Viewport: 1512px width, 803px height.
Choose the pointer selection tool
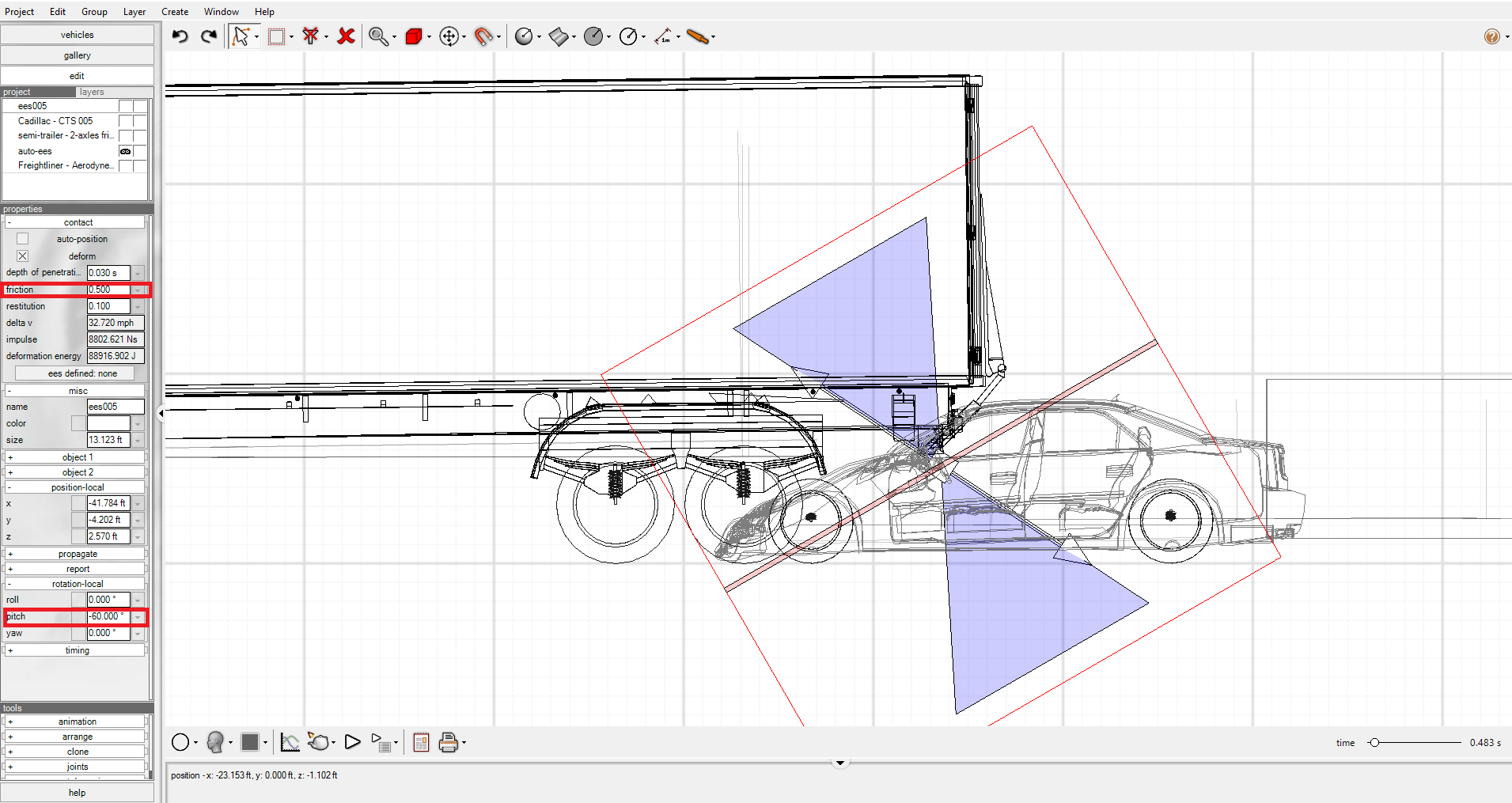[x=241, y=36]
